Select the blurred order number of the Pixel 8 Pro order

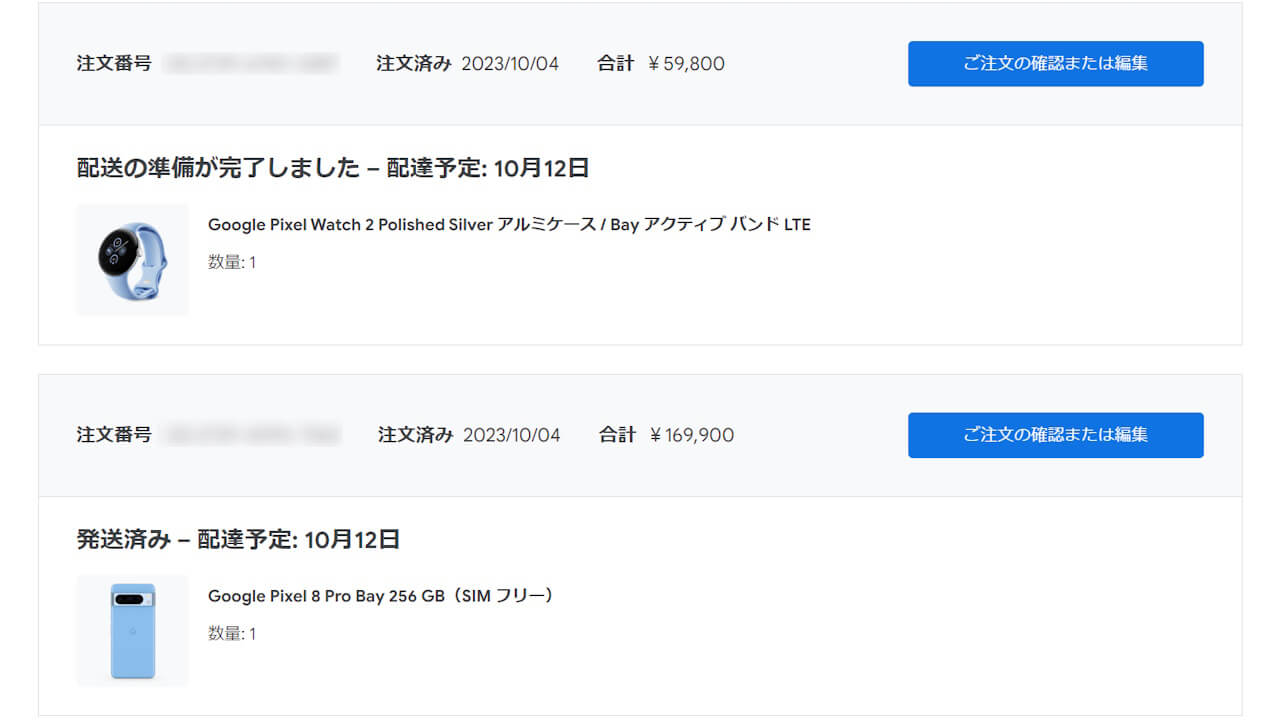coord(251,435)
